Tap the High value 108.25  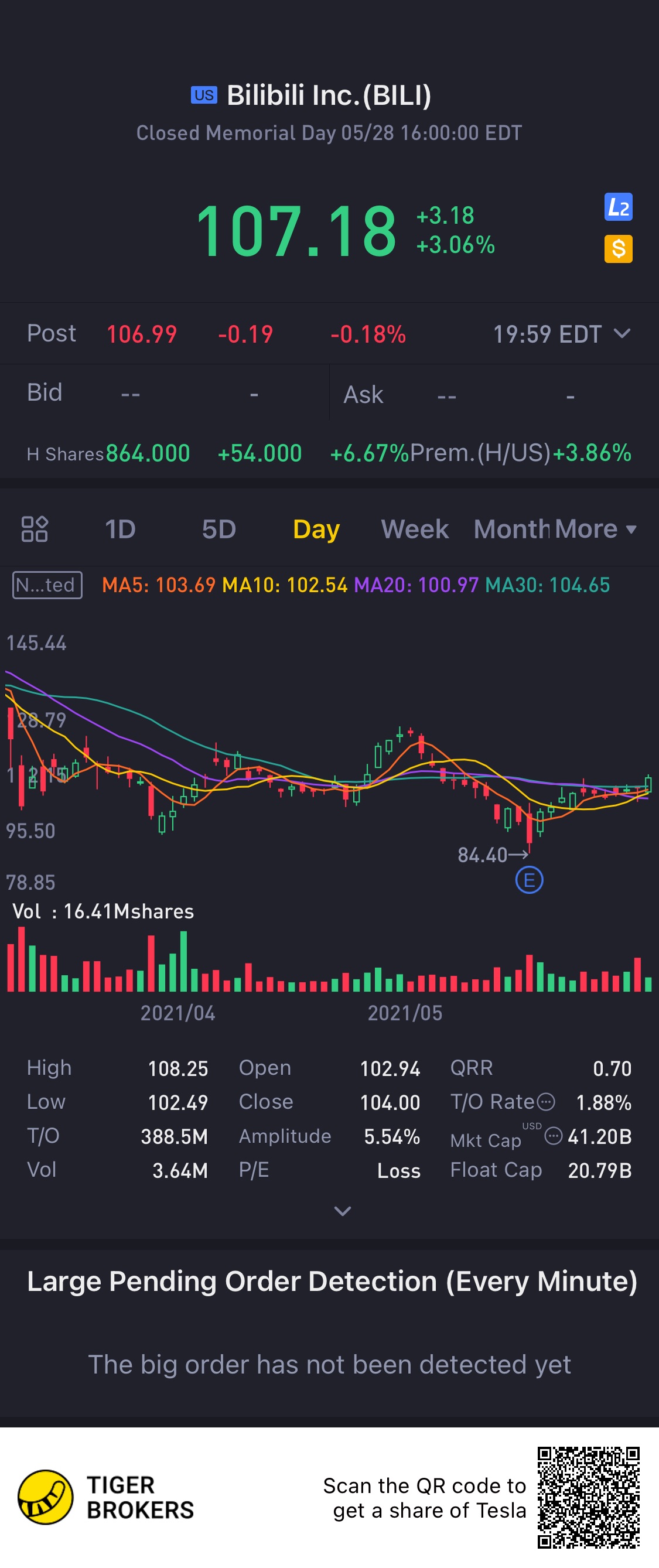pos(177,1068)
